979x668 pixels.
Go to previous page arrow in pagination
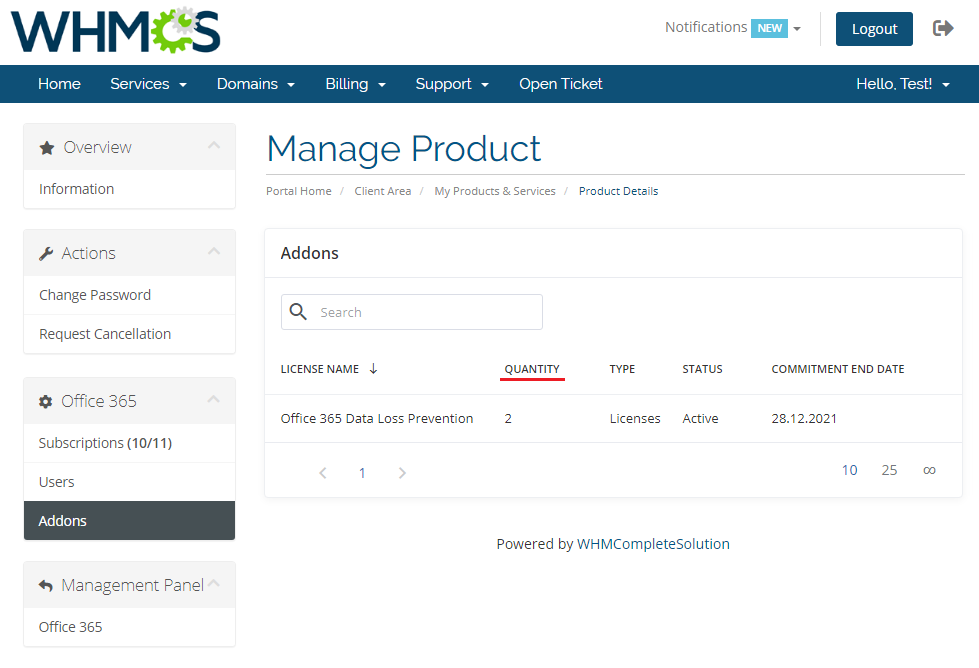(x=323, y=473)
